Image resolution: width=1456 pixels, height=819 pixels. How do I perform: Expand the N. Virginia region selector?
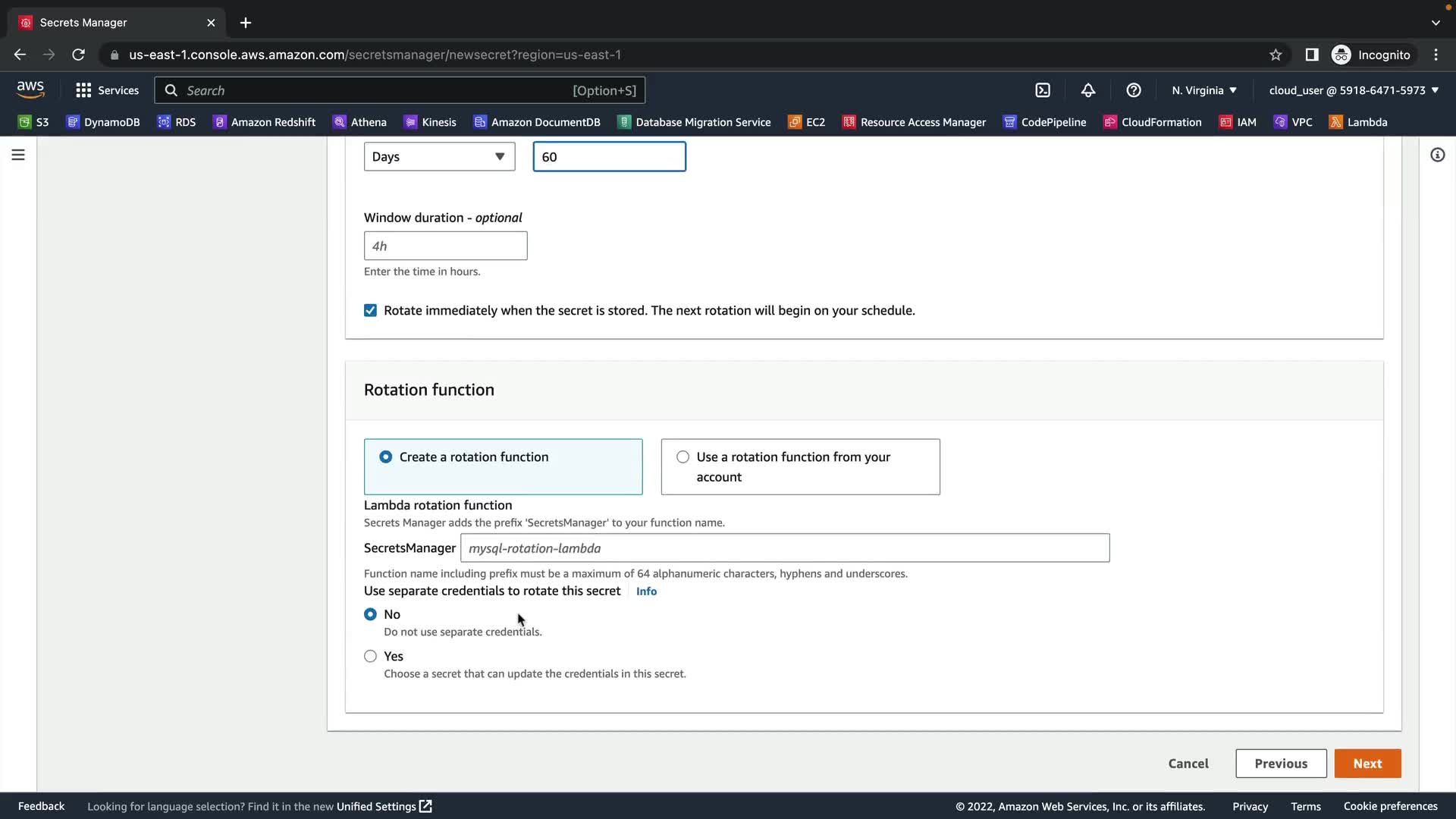point(1203,90)
